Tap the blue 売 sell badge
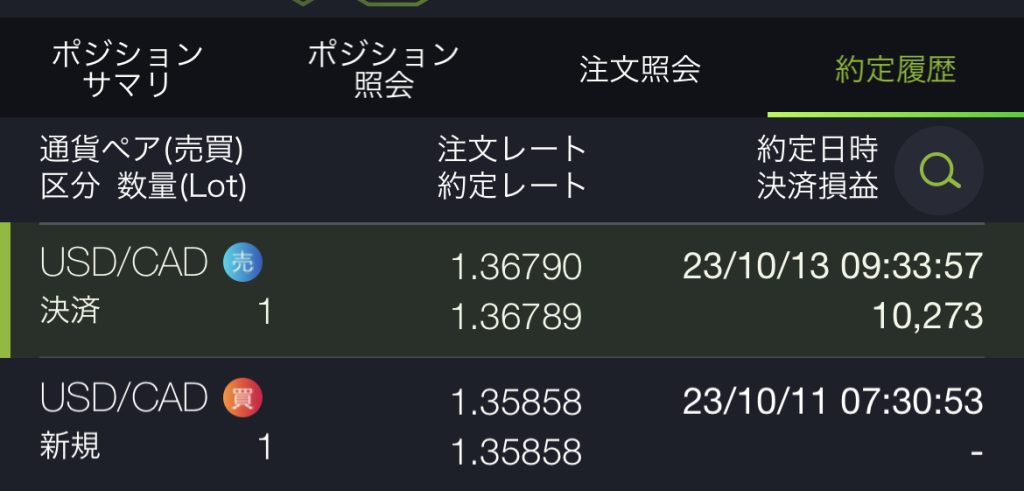 tap(242, 263)
